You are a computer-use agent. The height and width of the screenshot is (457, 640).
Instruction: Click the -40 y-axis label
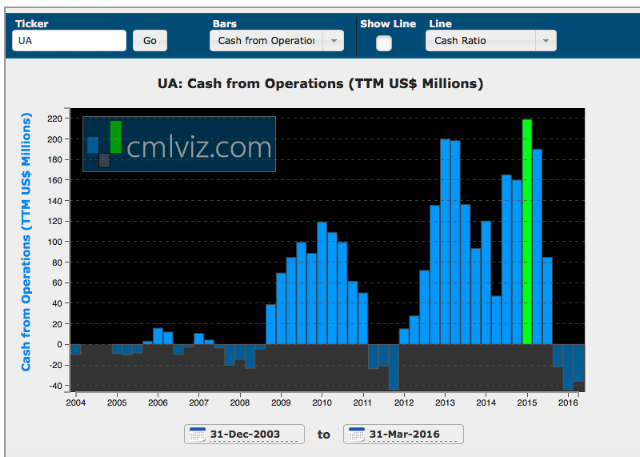coord(55,386)
